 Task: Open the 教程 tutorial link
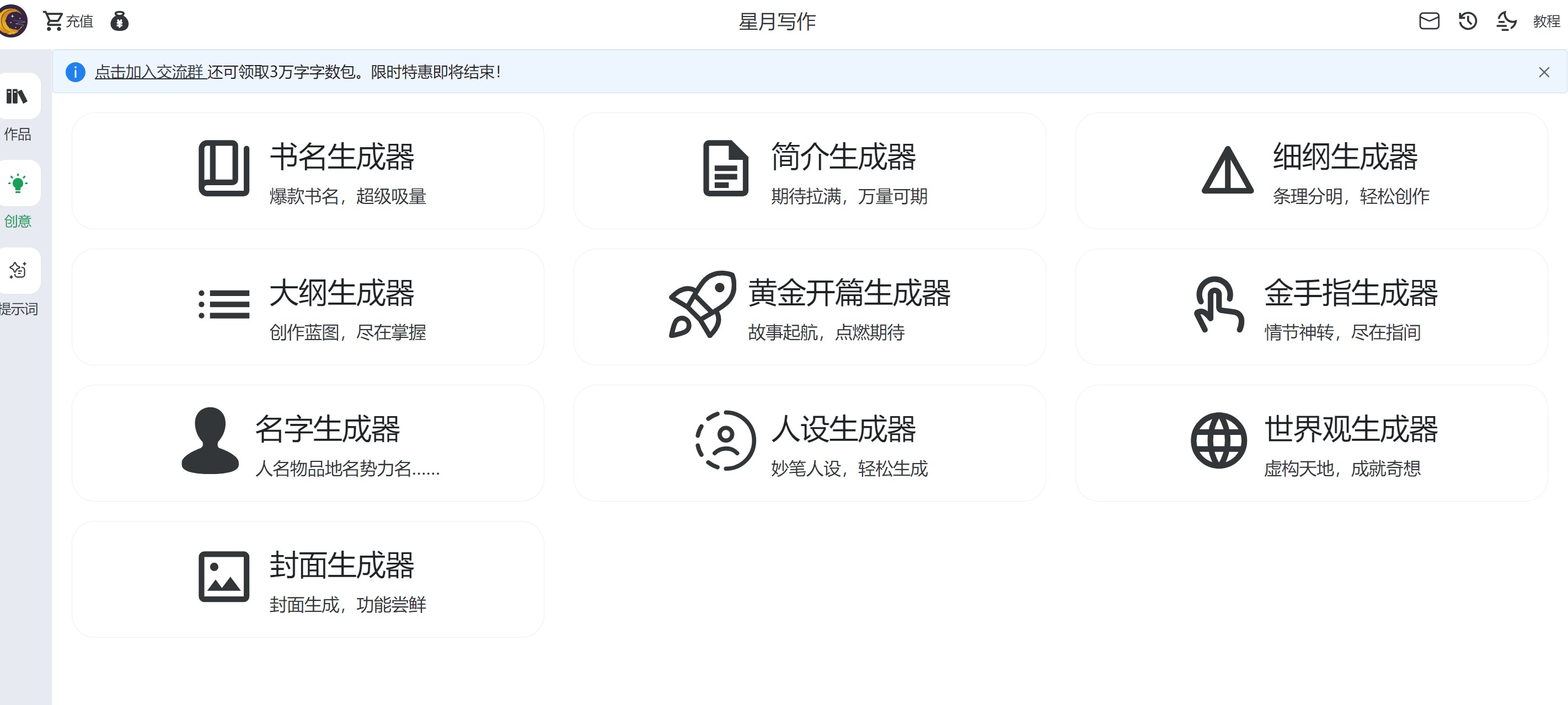pos(1546,21)
